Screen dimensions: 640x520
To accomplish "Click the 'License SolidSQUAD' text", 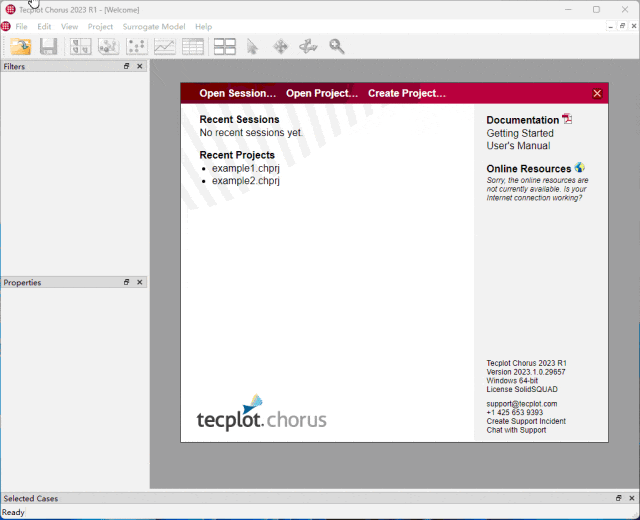I will 522,389.
